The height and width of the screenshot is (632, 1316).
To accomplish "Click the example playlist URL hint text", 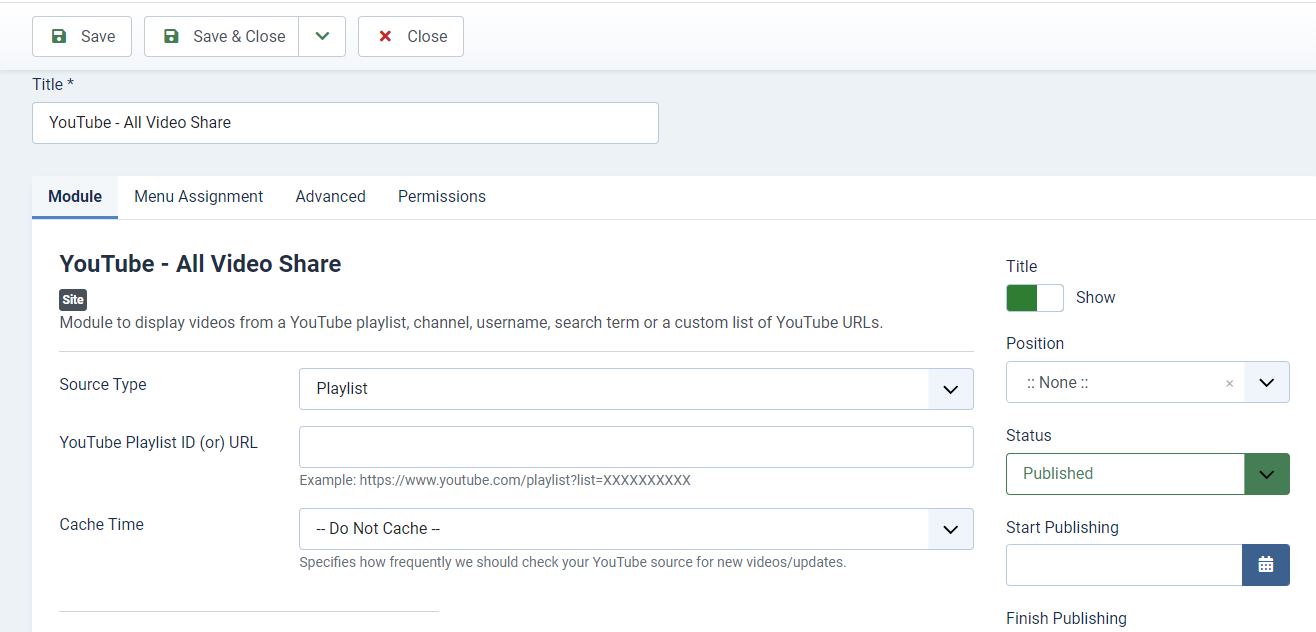I will pos(495,480).
